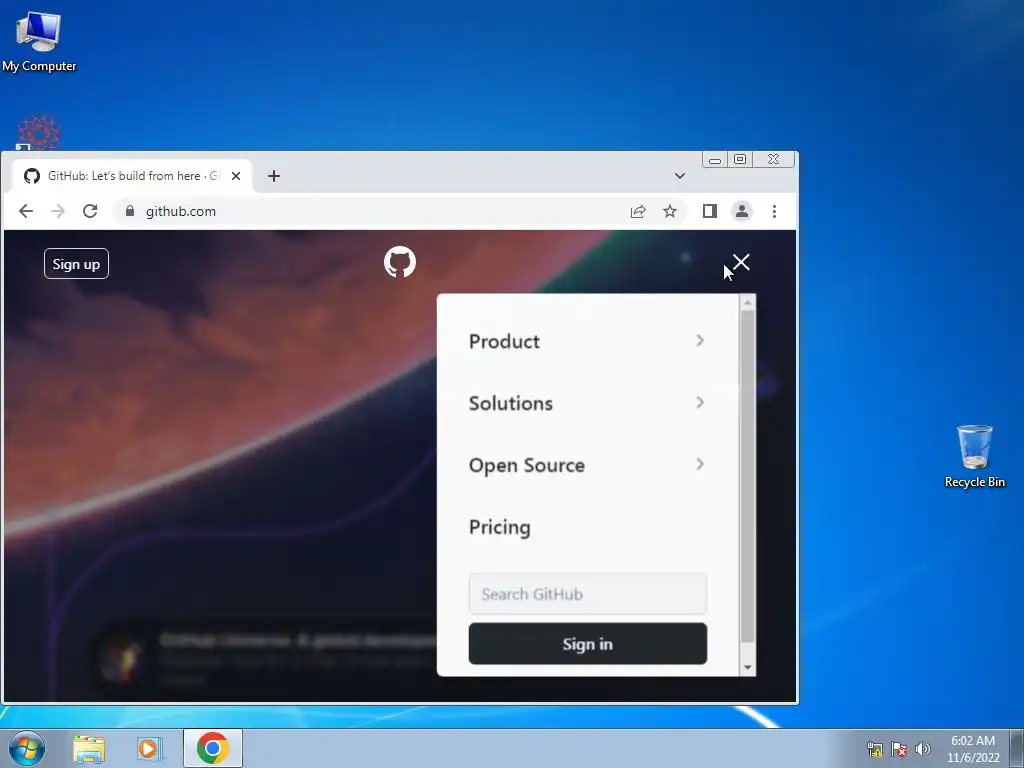1024x768 pixels.
Task: Click Chrome's forward arrow
Action: (x=58, y=211)
